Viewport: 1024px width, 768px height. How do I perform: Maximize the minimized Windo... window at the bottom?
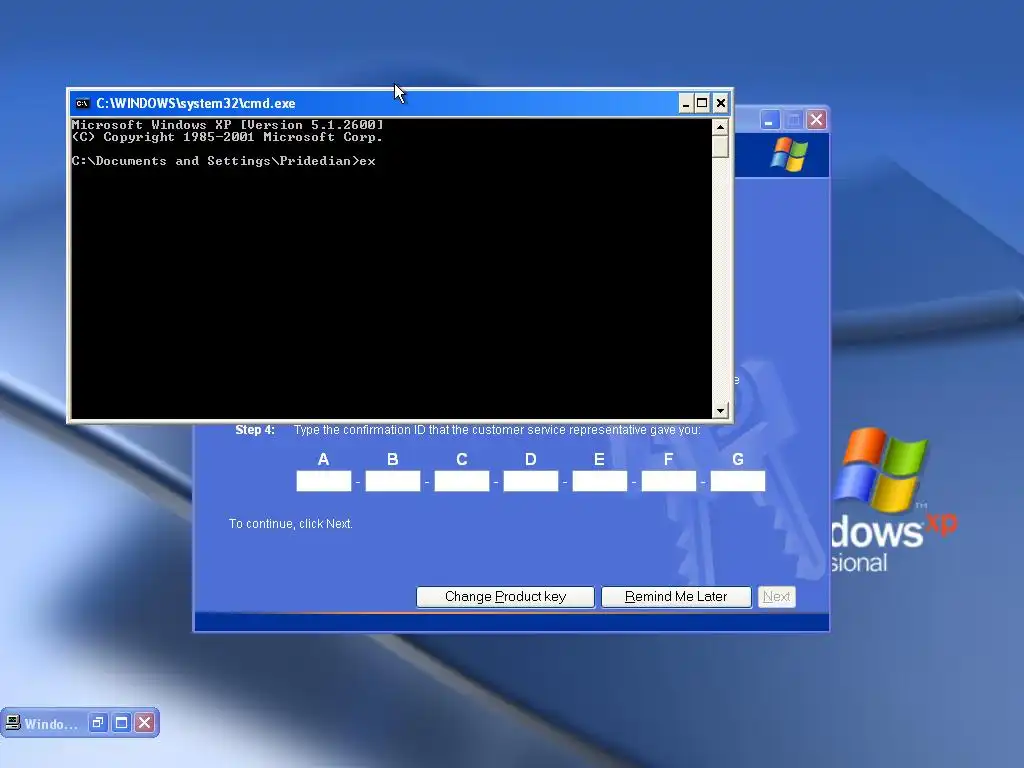pyautogui.click(x=121, y=723)
